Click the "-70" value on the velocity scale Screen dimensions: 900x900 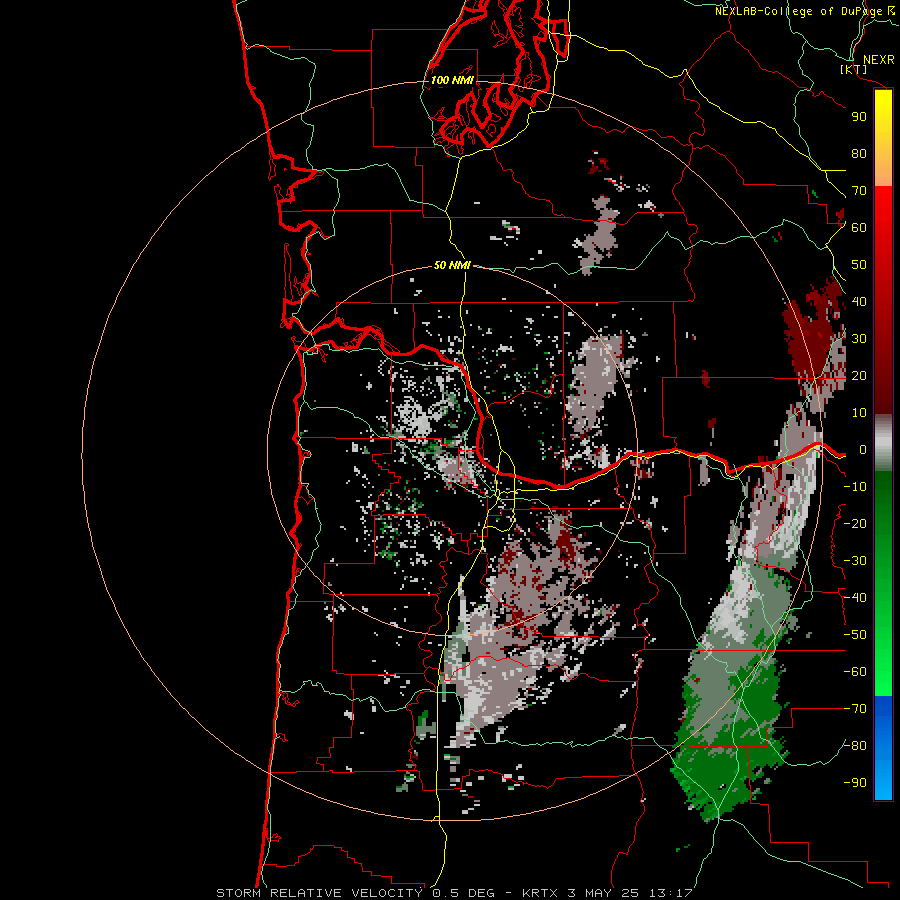(x=855, y=709)
